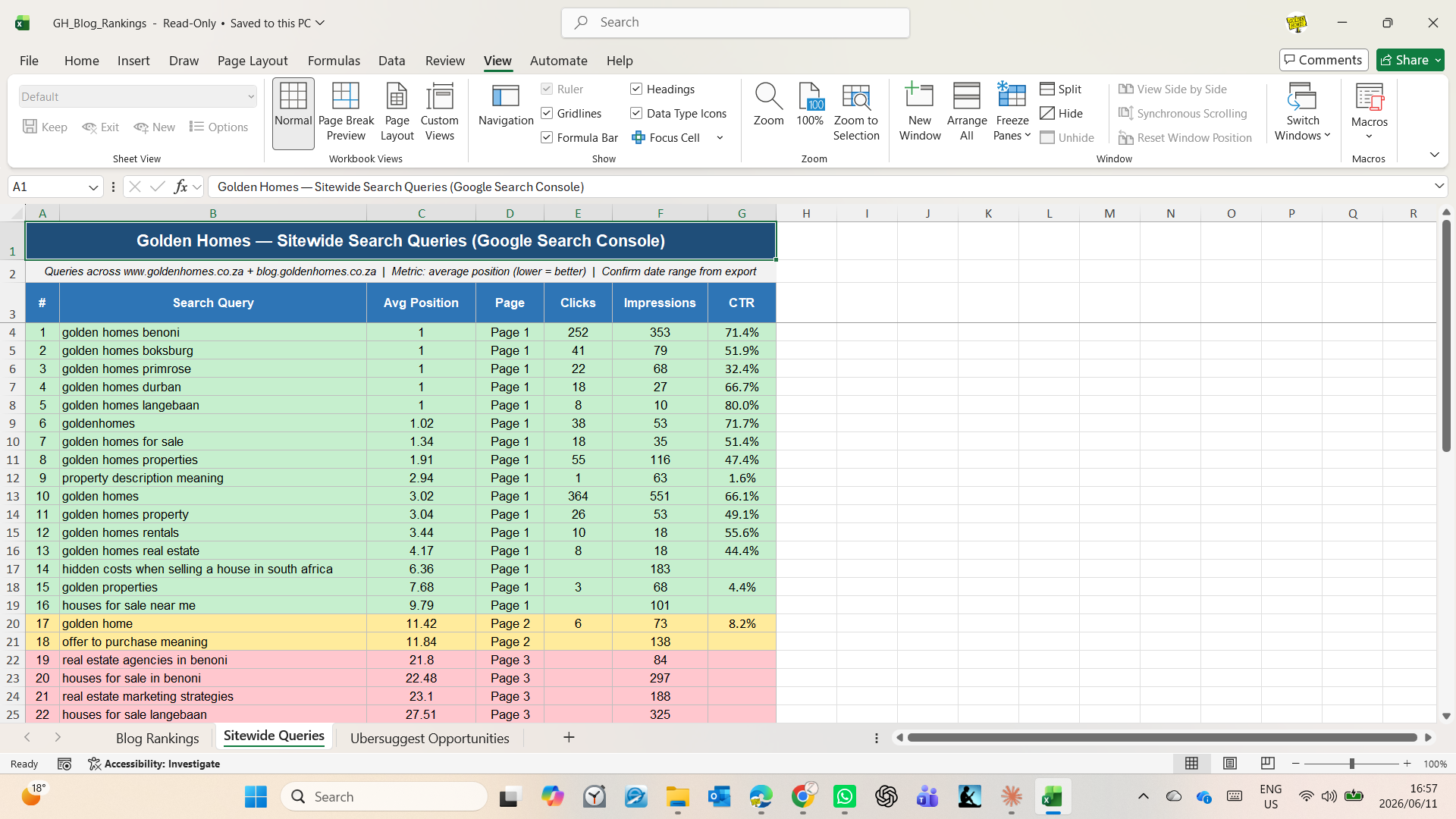The width and height of the screenshot is (1456, 819).
Task: Click the vertical scrollbar thumb
Action: click(1446, 337)
